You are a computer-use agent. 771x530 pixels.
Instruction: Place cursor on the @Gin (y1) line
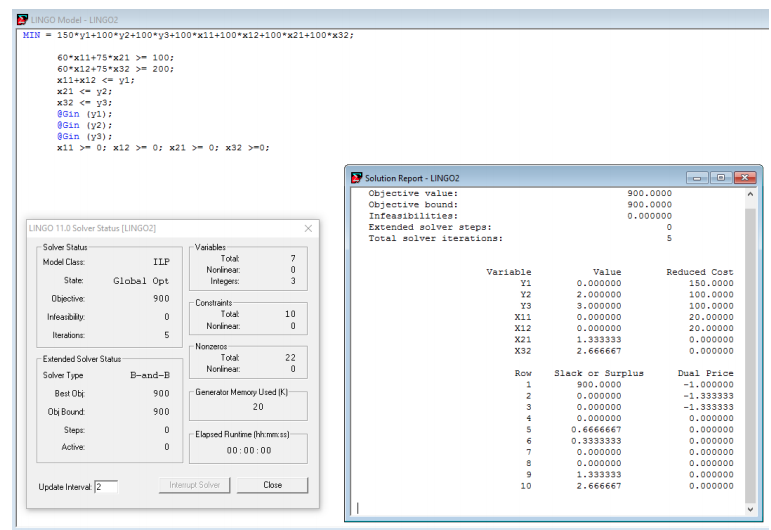85,113
